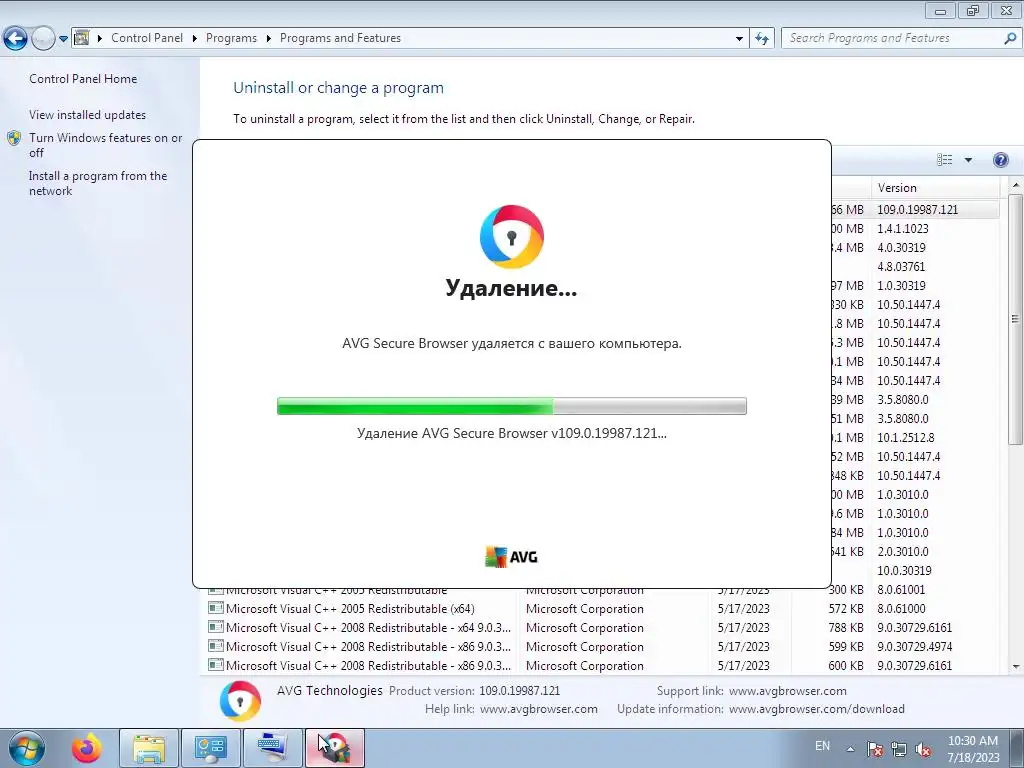Go back with the blue Back arrow
The width and height of the screenshot is (1024, 768).
16,39
